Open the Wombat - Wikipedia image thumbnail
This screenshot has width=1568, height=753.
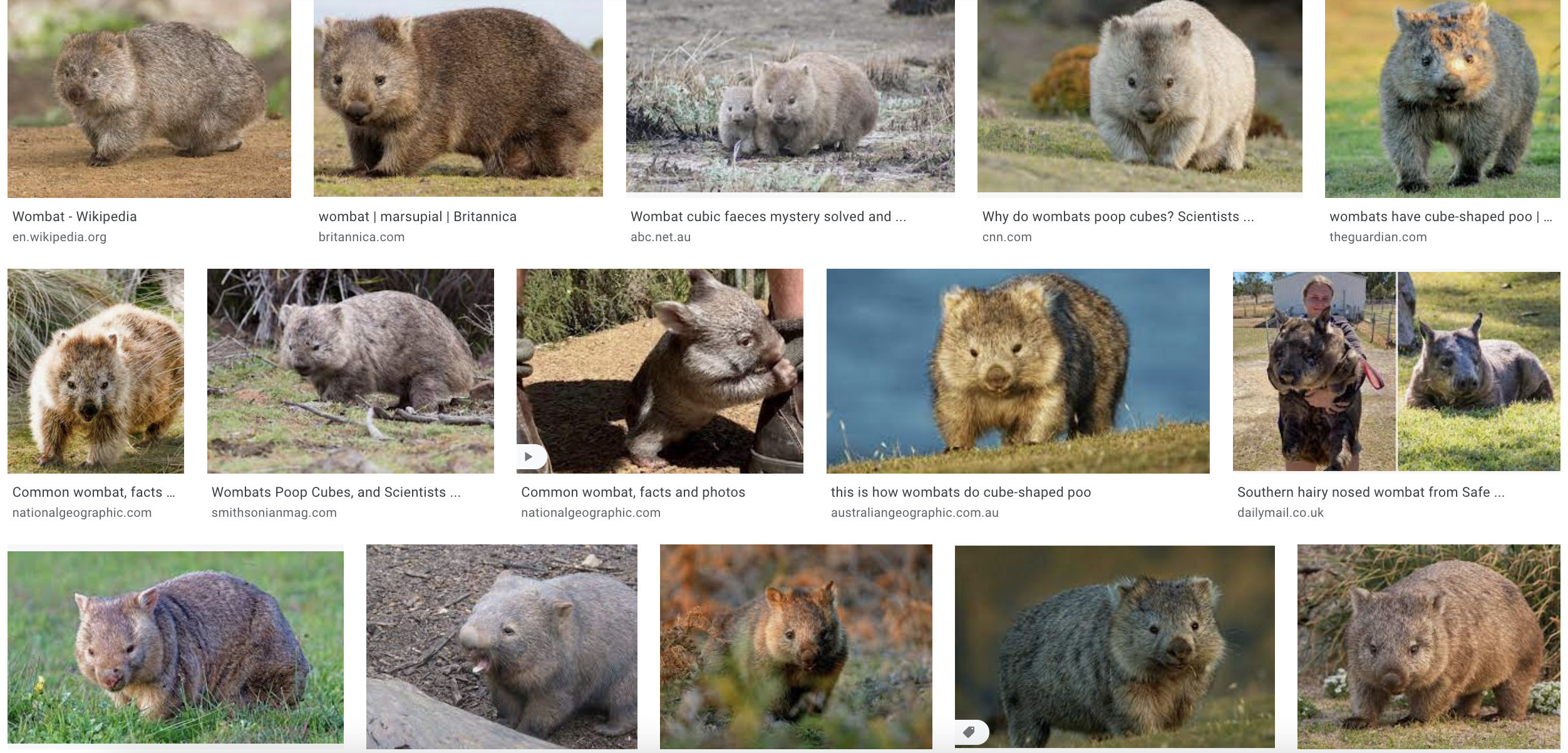(149, 99)
